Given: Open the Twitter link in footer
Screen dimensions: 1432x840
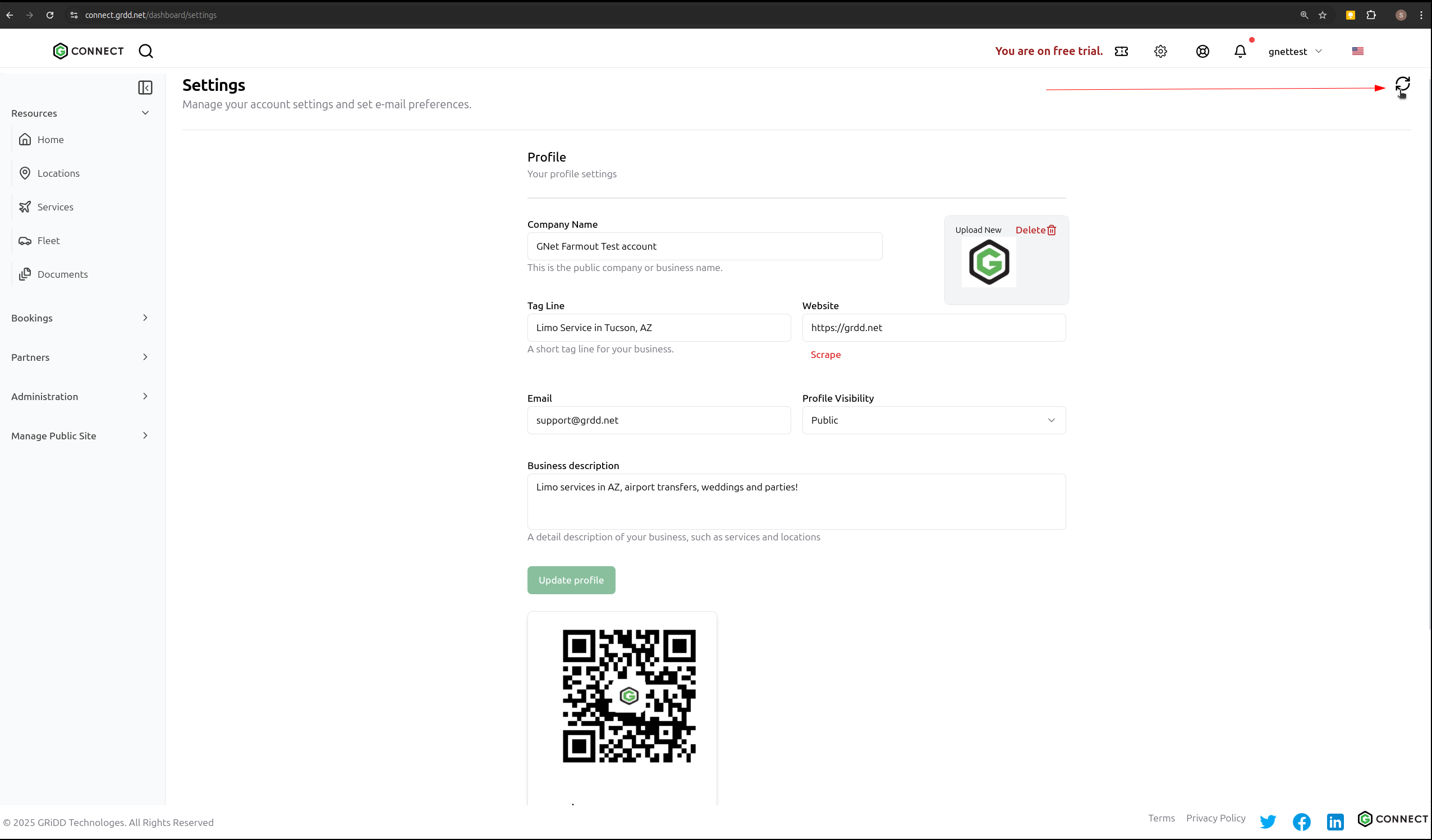Looking at the screenshot, I should click(x=1268, y=821).
